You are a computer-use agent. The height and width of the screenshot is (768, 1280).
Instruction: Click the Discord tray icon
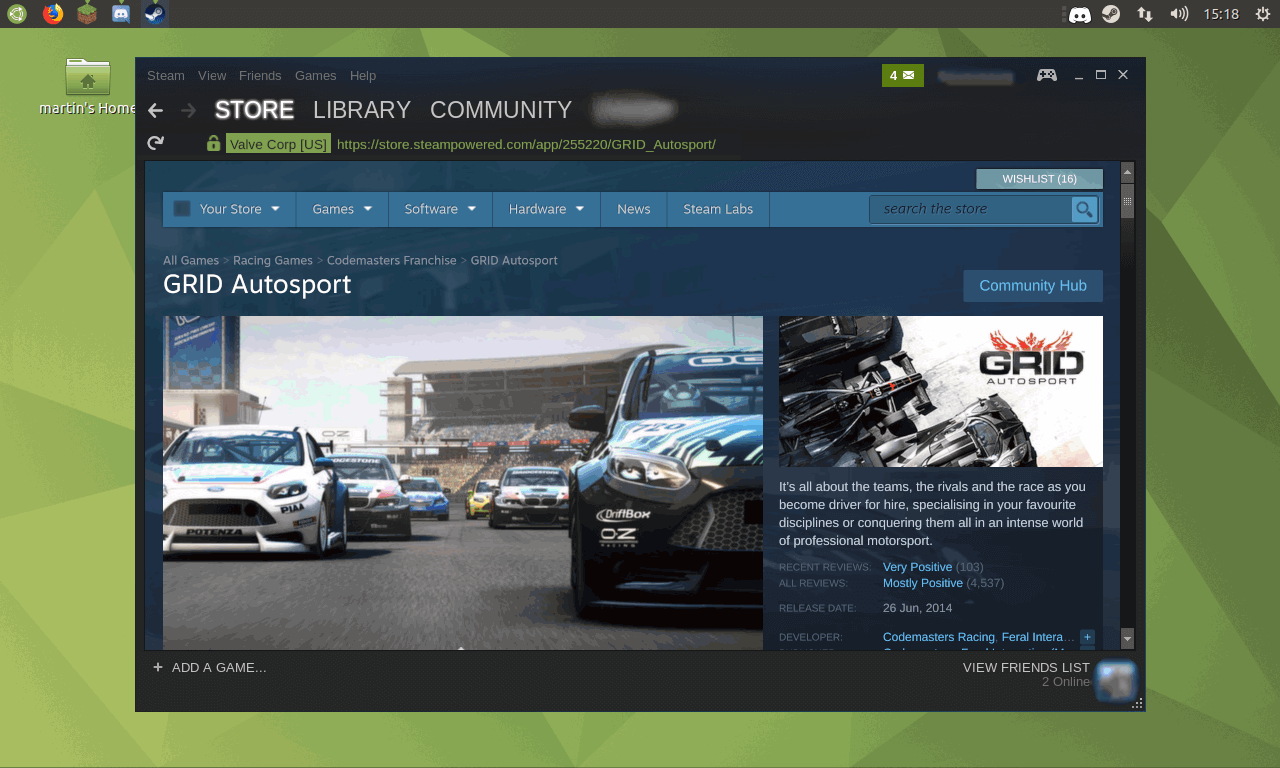tap(1079, 14)
